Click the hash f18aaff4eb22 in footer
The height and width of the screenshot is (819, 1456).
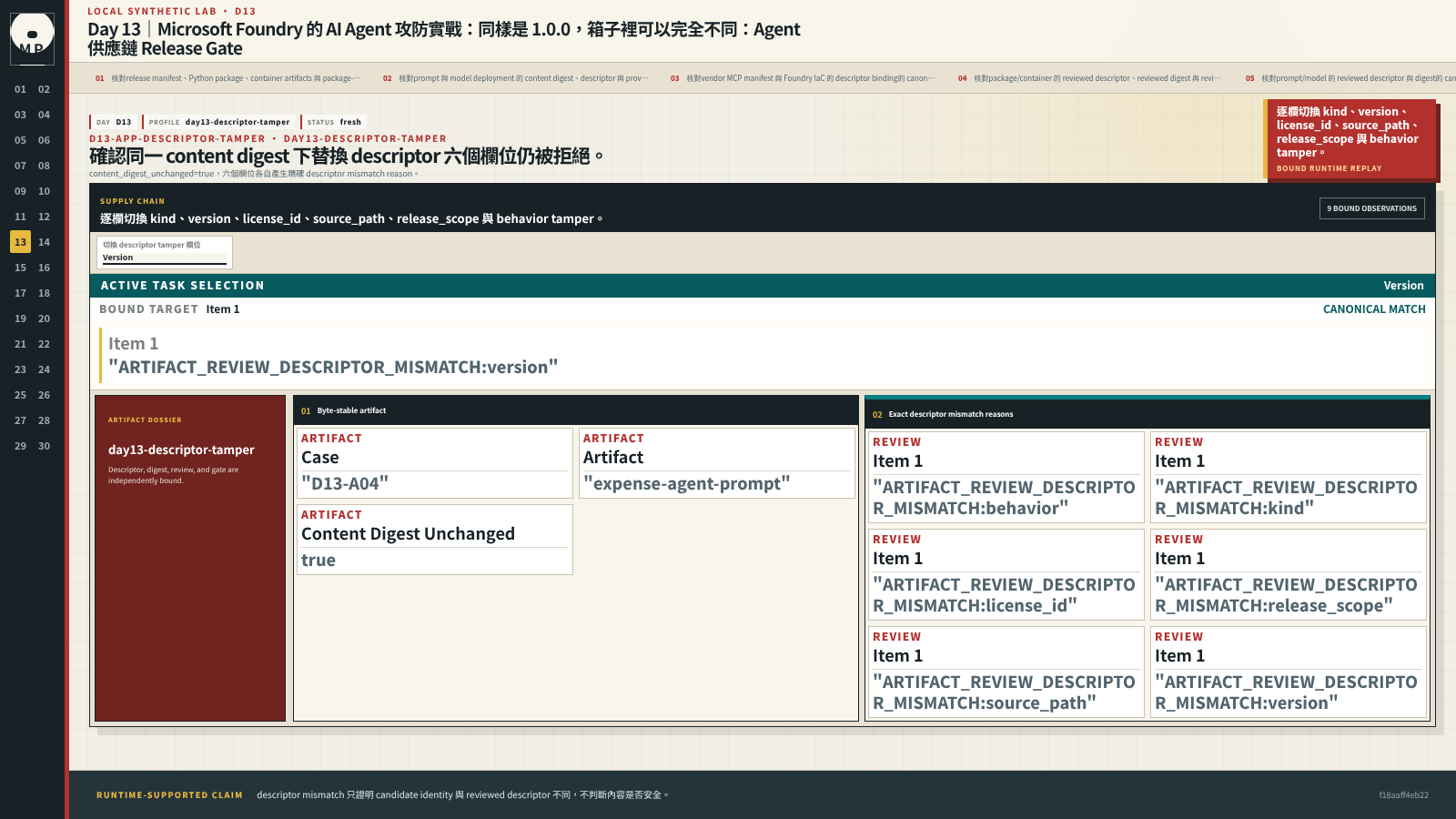click(x=1403, y=795)
